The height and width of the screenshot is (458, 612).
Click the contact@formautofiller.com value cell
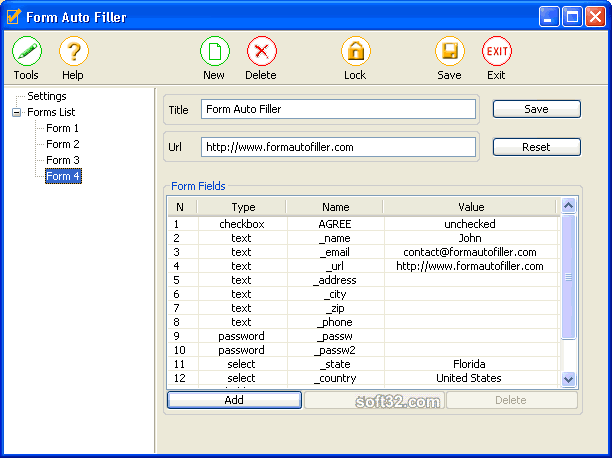point(470,252)
